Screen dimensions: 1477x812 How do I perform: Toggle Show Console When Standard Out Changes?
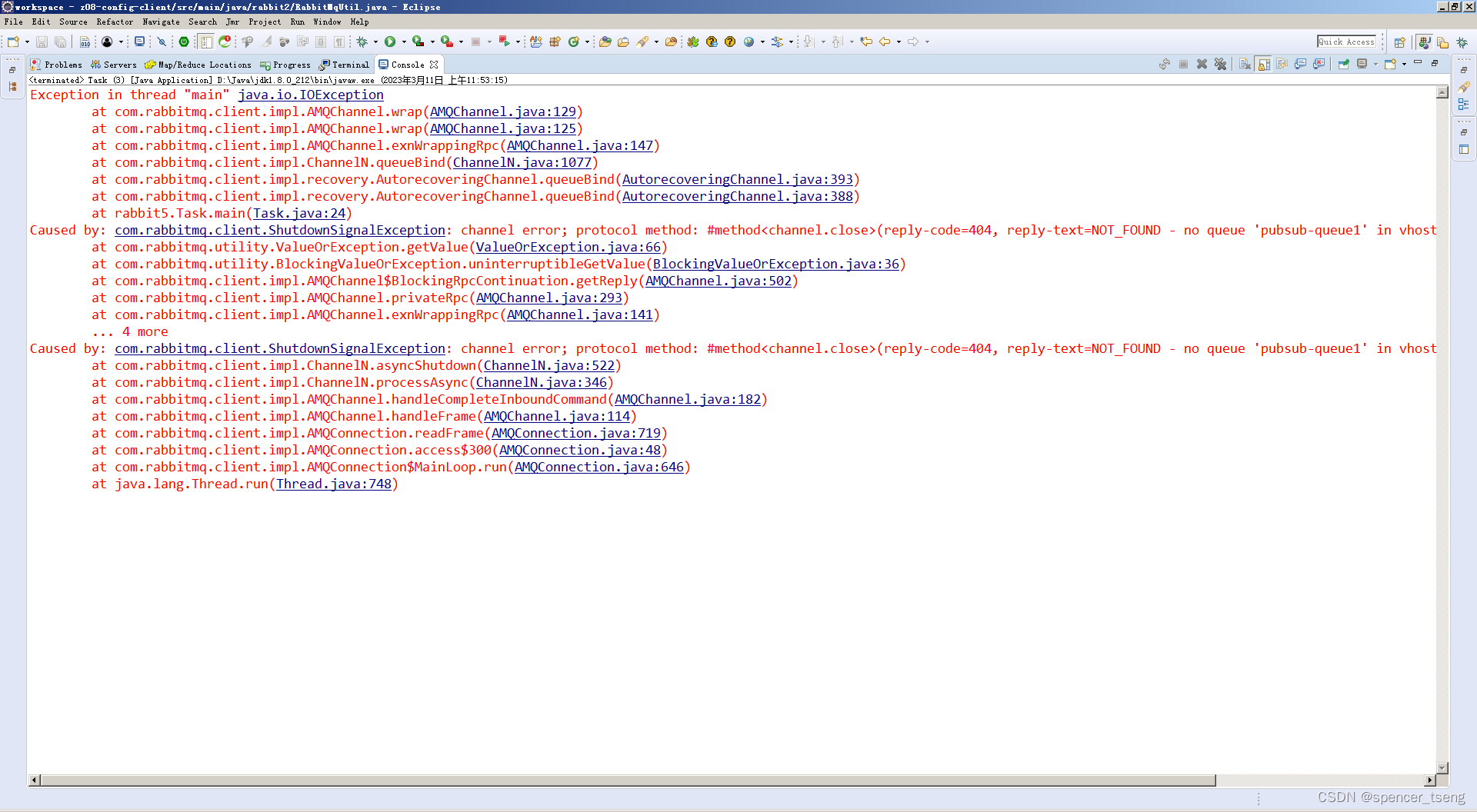(x=1299, y=65)
